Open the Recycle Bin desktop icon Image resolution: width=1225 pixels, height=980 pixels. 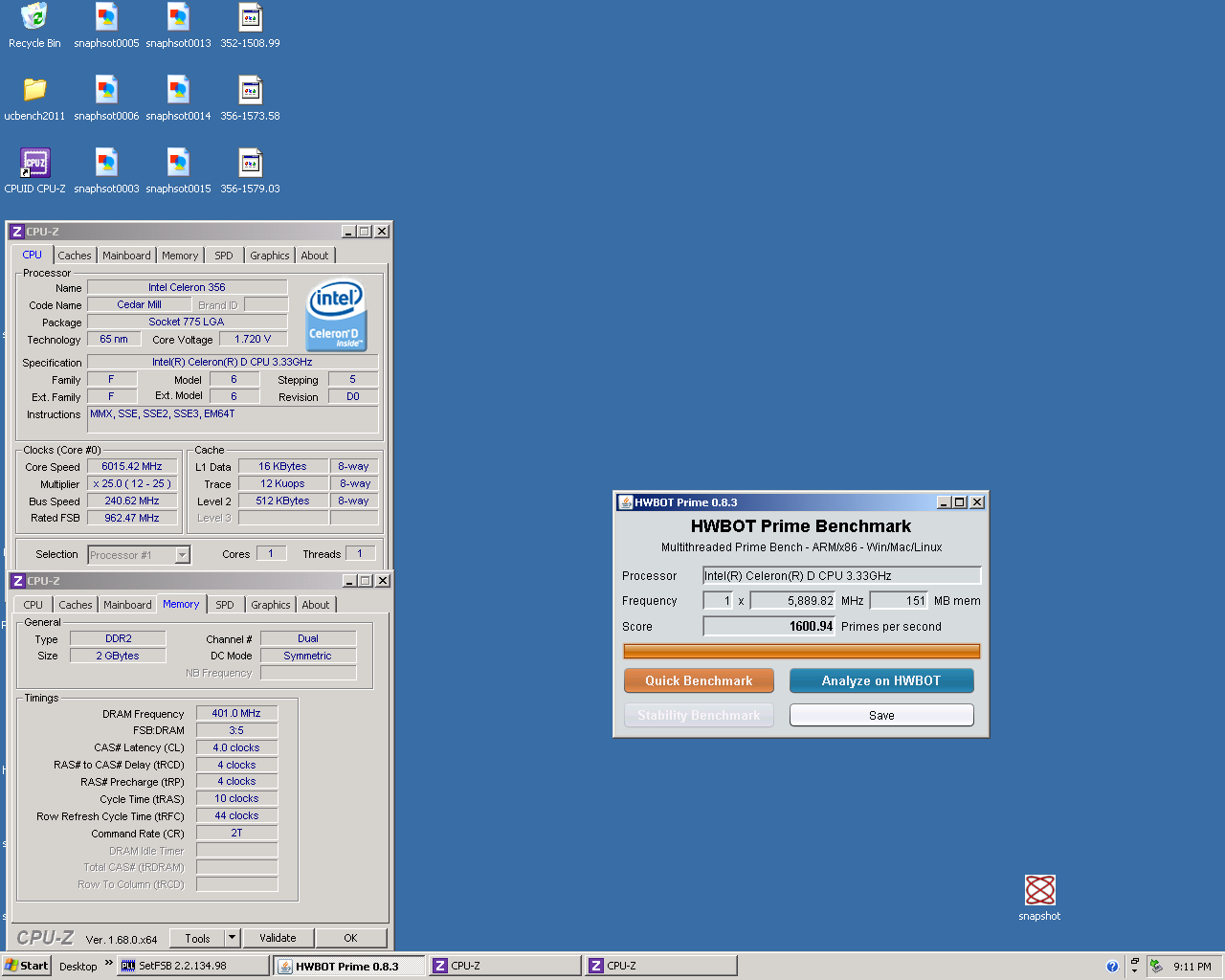[34, 26]
